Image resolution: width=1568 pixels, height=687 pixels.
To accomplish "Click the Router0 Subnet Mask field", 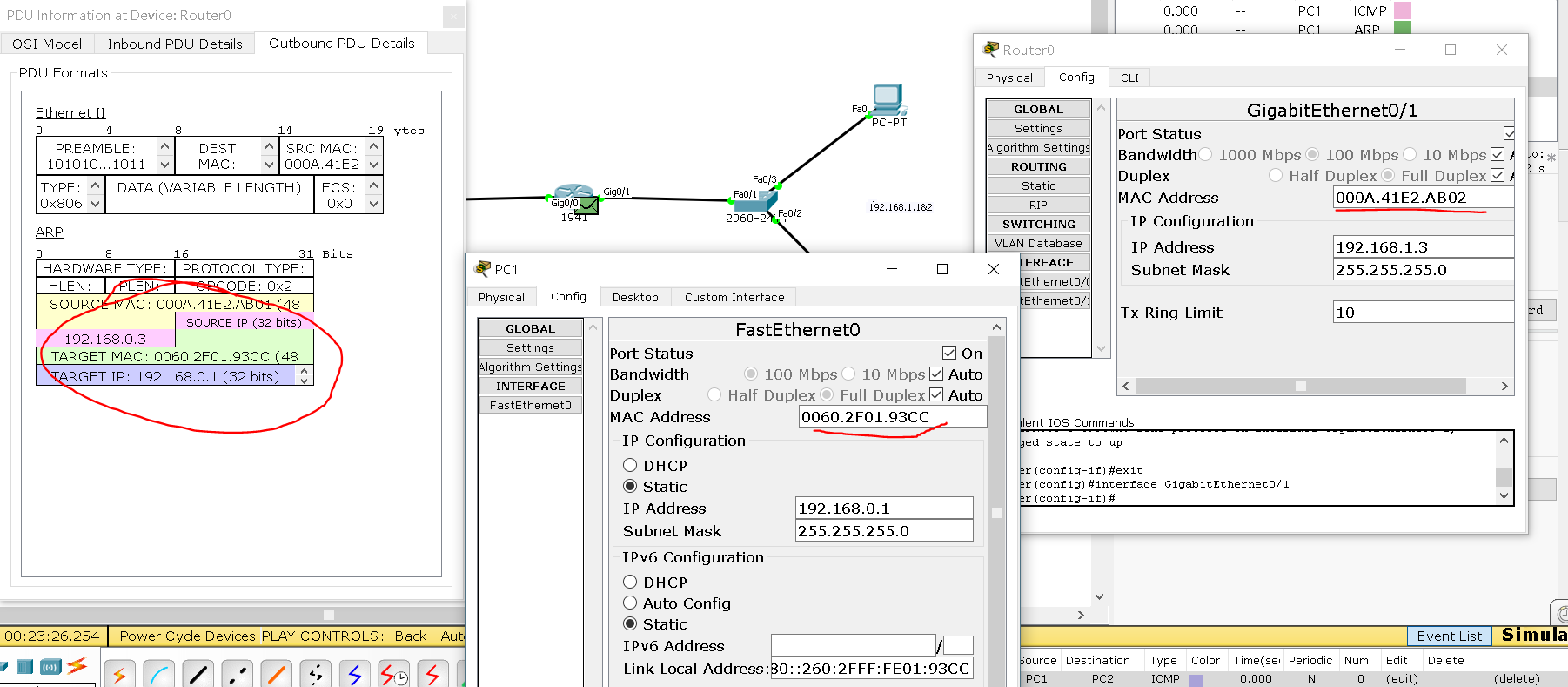I will pos(1424,269).
